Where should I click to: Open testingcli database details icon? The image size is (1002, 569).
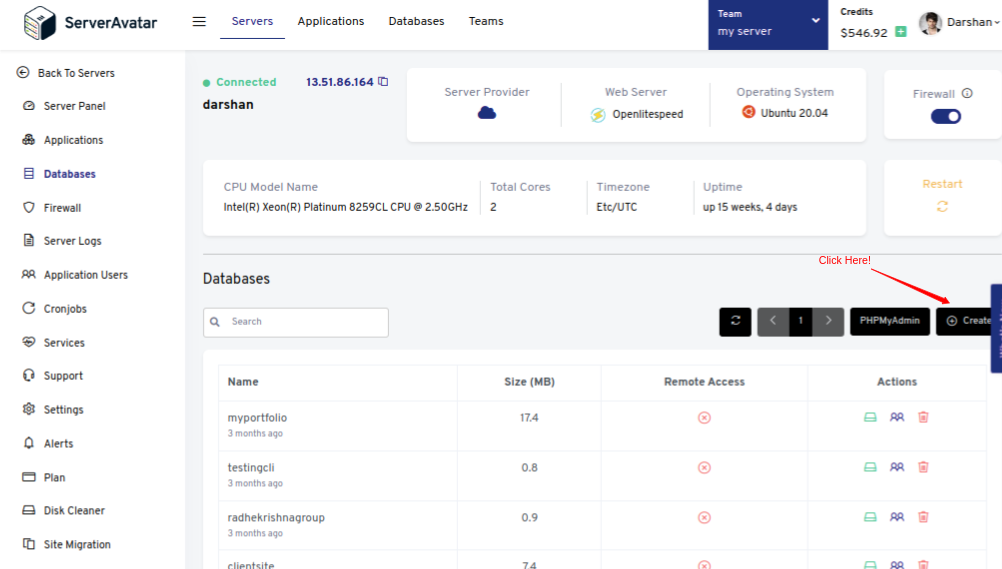(870, 467)
